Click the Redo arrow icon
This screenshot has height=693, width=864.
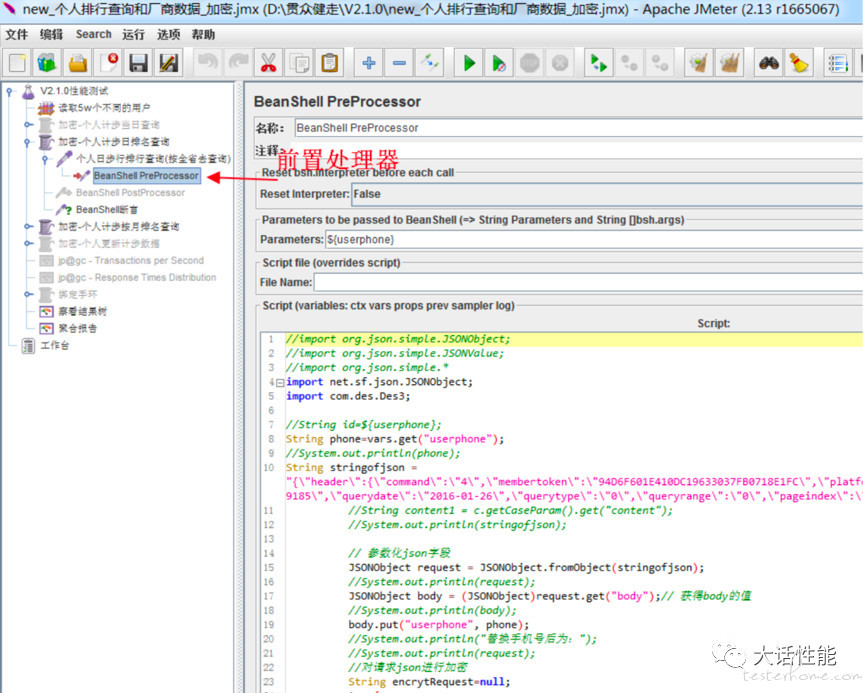pos(238,63)
